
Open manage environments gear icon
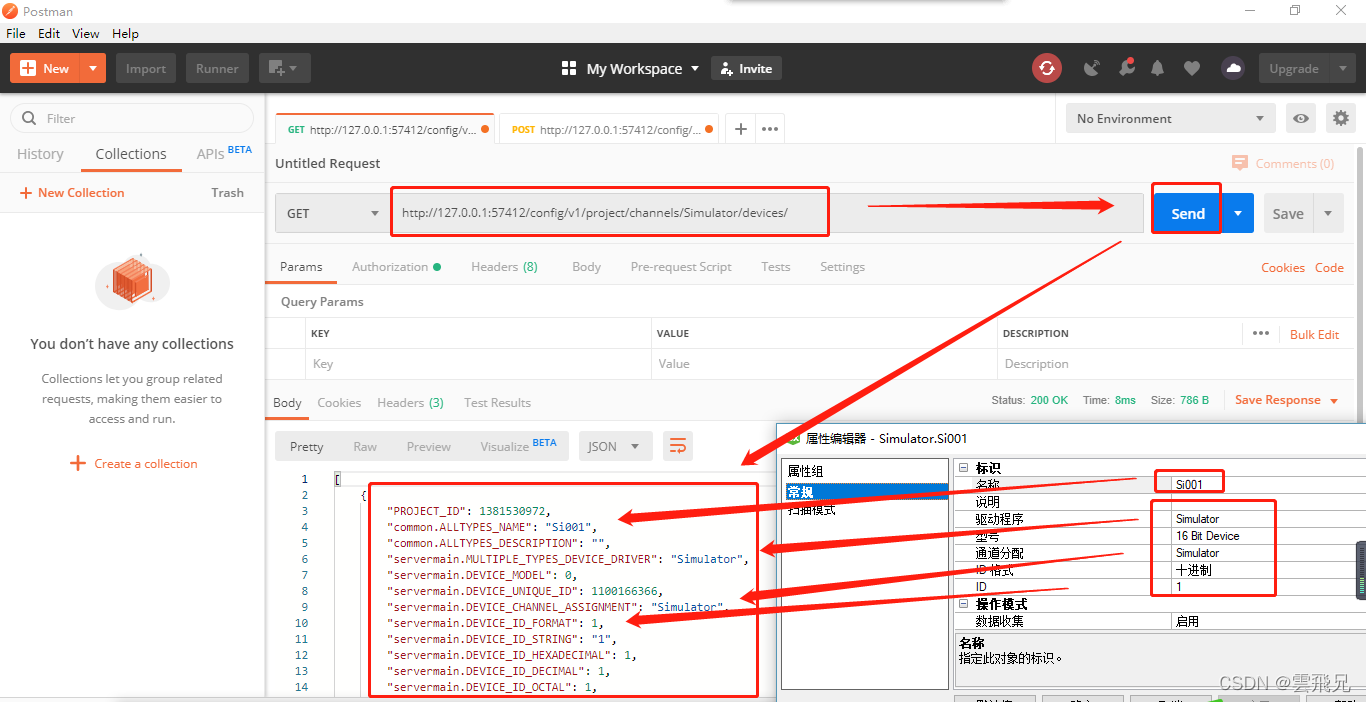(1341, 118)
